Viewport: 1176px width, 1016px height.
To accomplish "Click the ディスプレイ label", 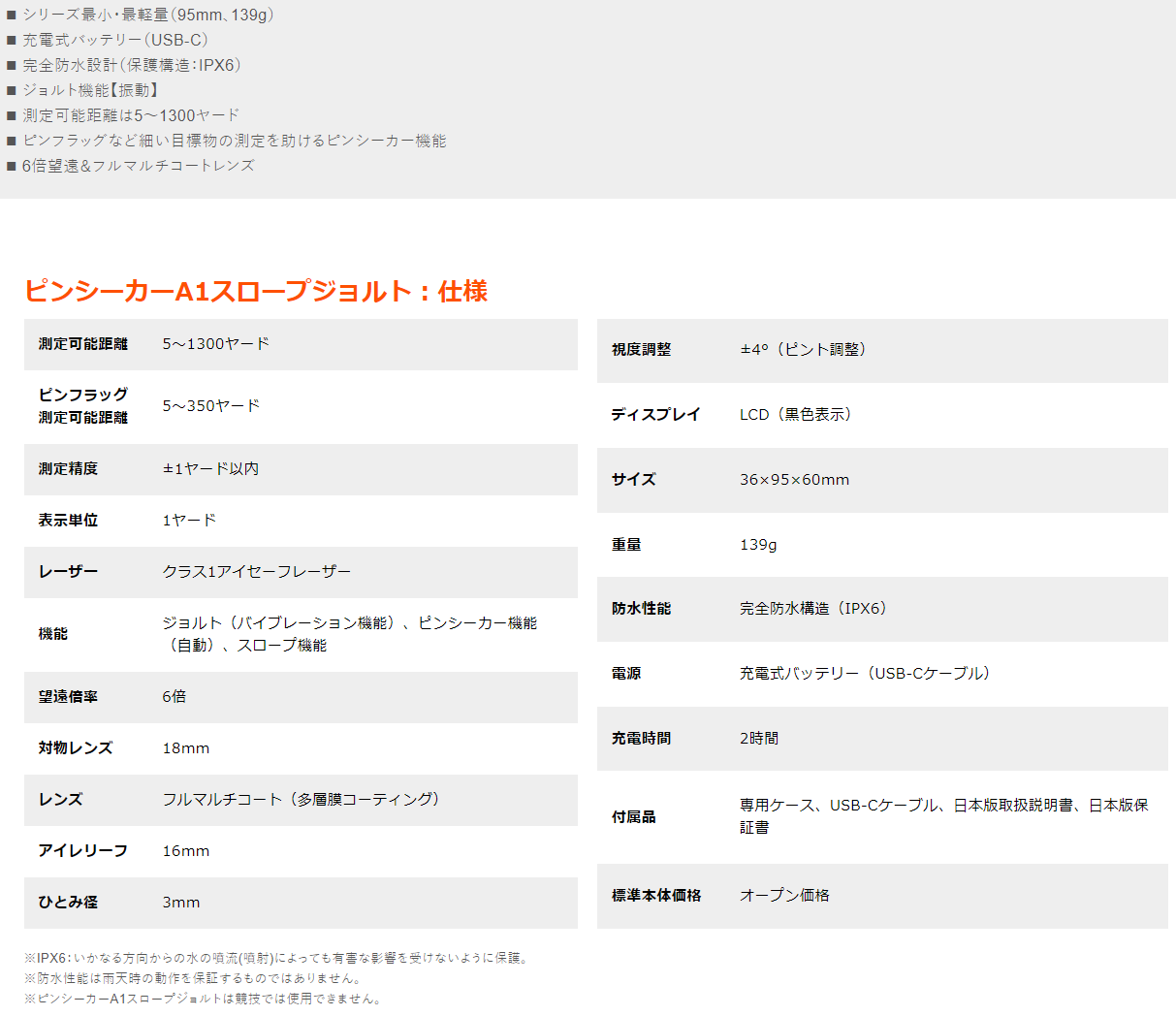I will point(656,415).
